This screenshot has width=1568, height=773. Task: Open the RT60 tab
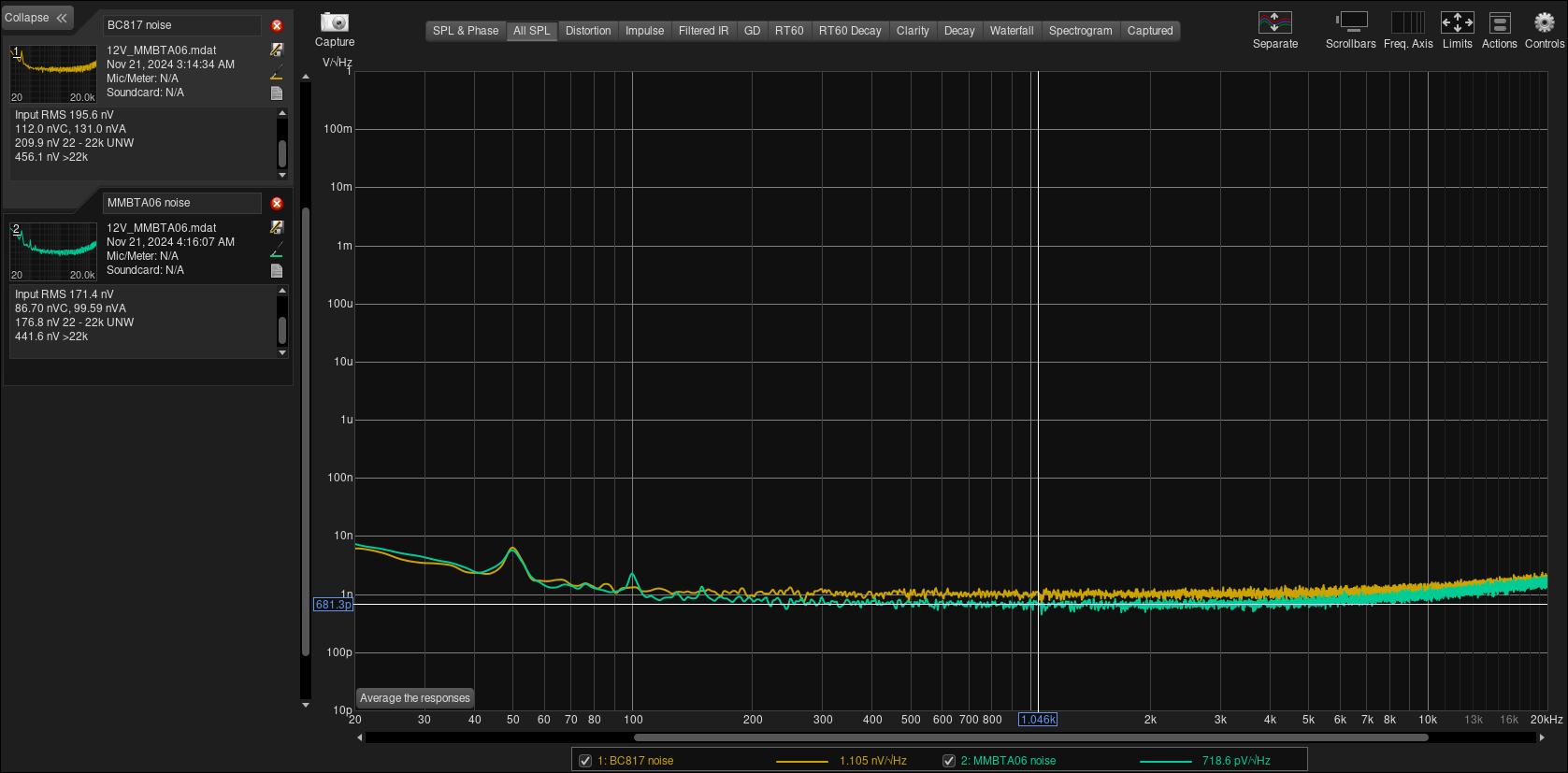(x=789, y=31)
